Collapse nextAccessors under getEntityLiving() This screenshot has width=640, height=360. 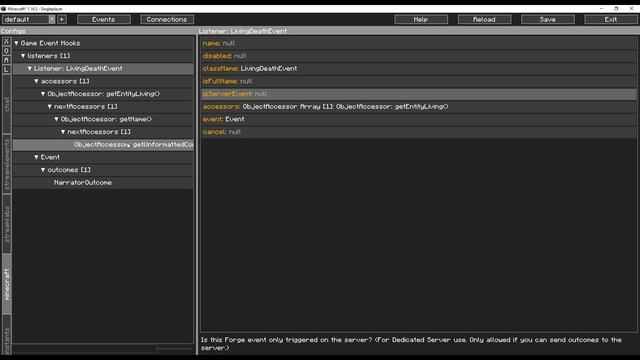[49, 106]
